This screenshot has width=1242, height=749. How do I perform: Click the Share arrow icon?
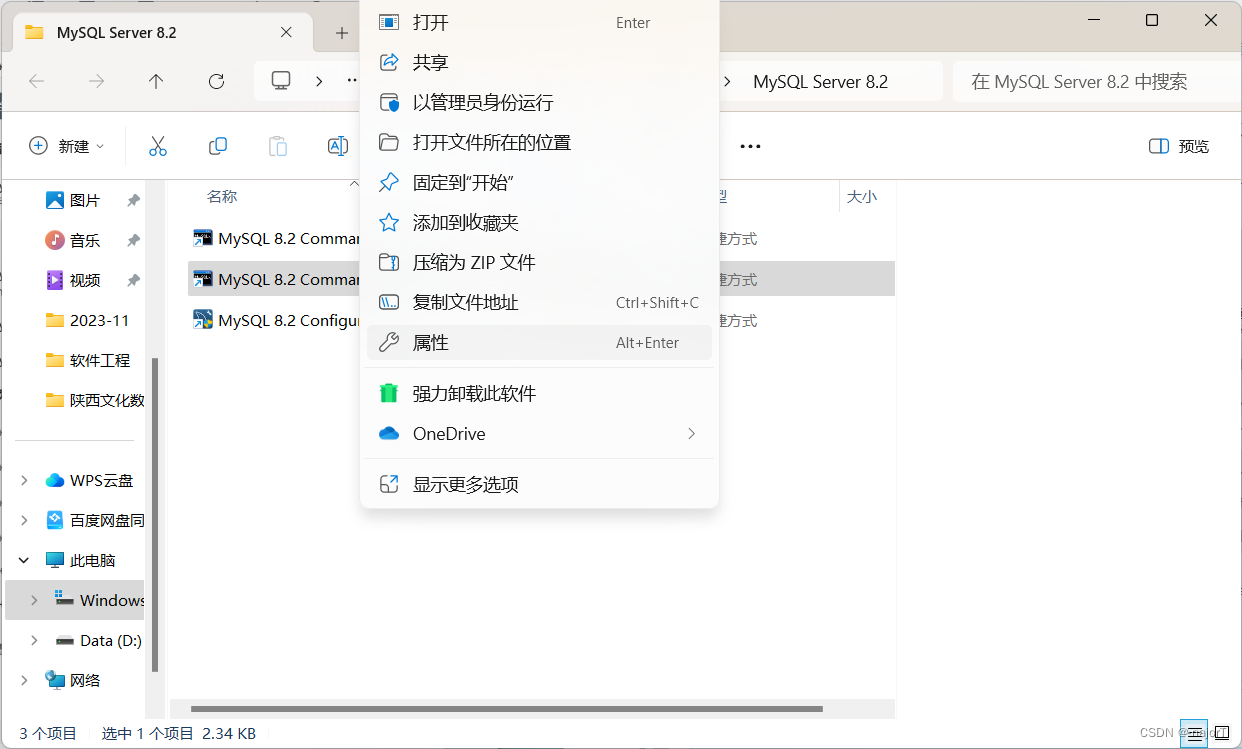tap(389, 62)
